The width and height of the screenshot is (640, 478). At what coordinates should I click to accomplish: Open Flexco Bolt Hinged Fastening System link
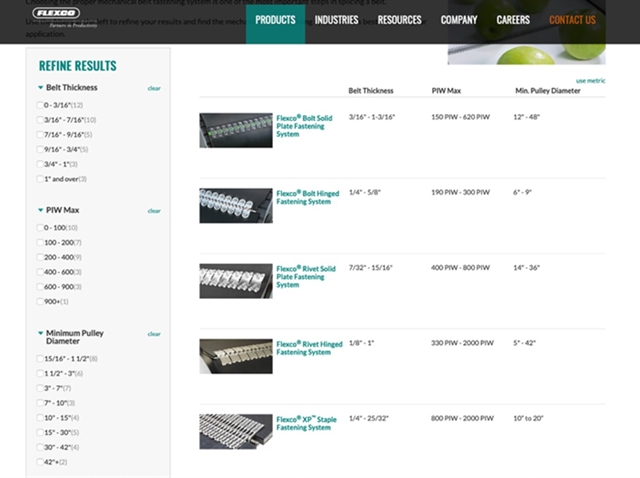click(x=308, y=197)
